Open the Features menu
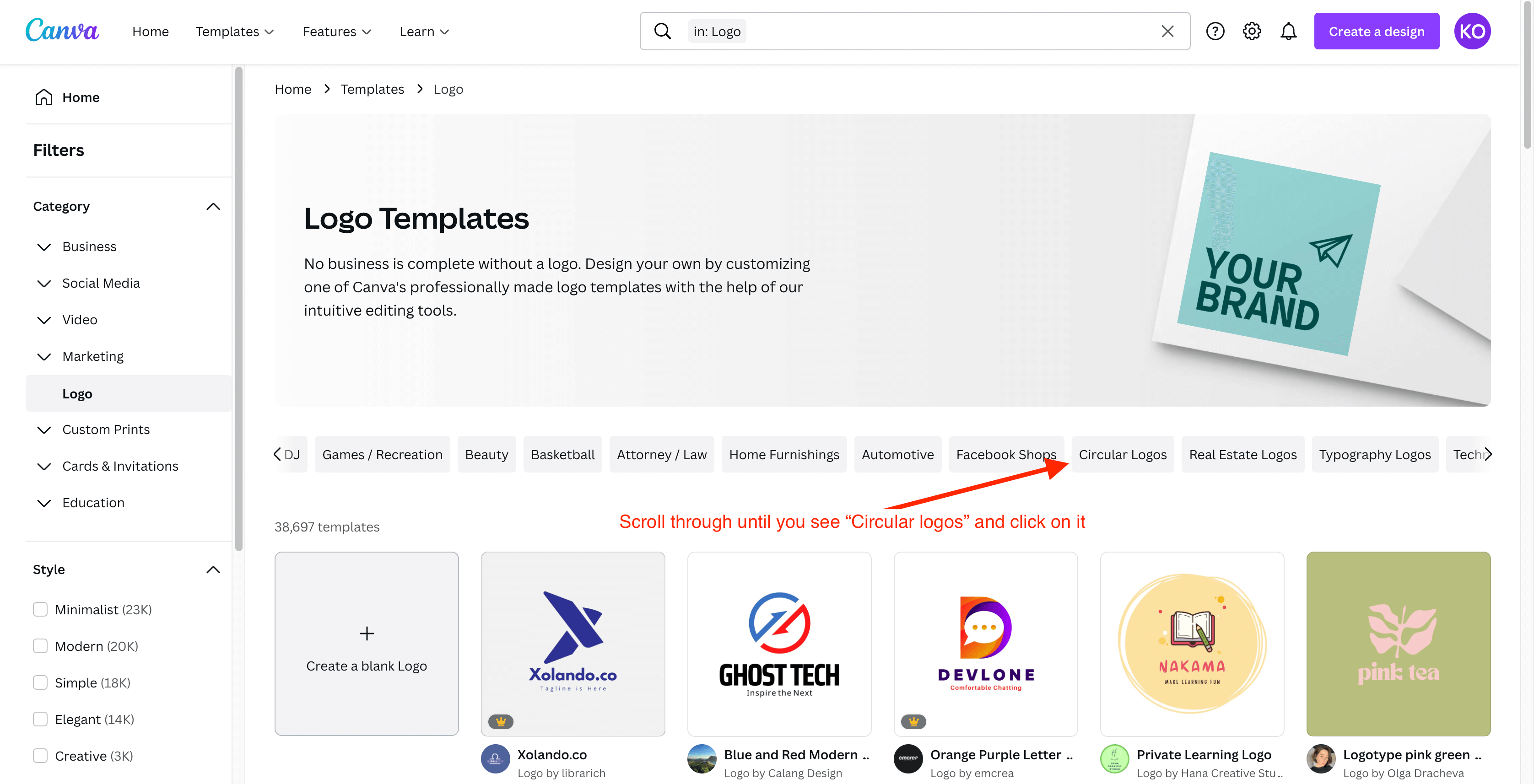Screen dimensions: 1534x784 click(x=336, y=32)
